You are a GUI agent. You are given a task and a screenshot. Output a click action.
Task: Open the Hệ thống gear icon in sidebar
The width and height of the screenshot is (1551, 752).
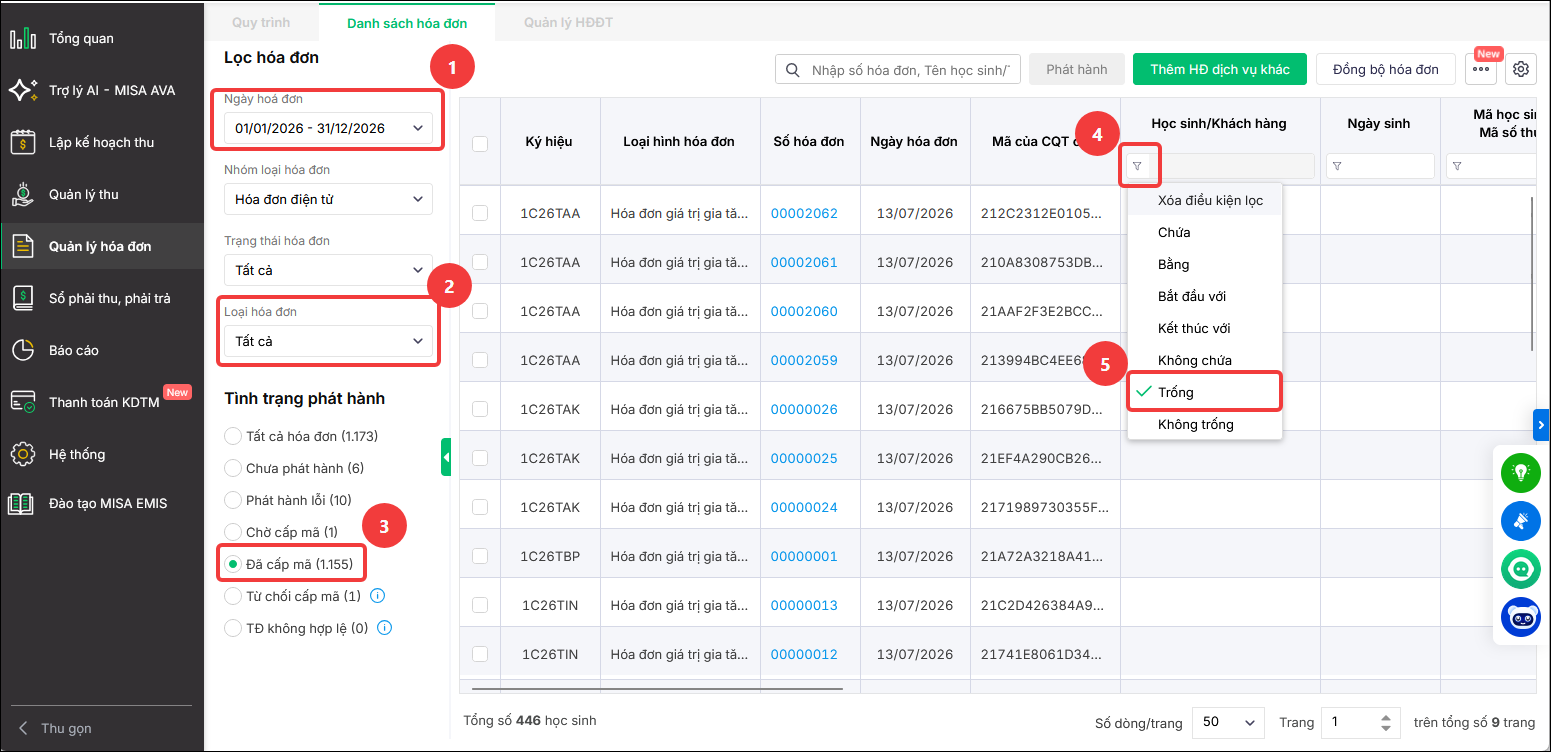(x=22, y=455)
